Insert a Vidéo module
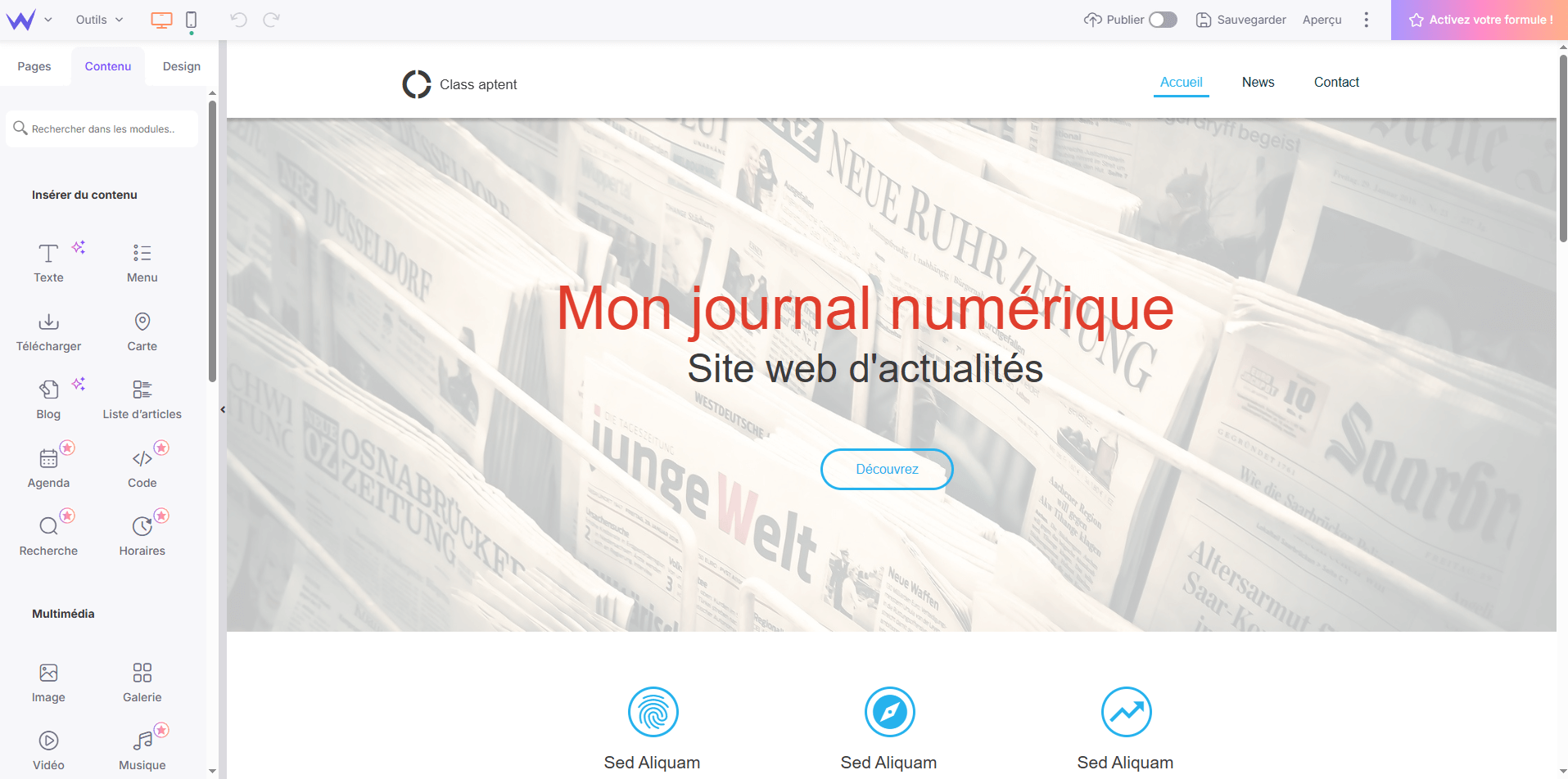 [48, 750]
